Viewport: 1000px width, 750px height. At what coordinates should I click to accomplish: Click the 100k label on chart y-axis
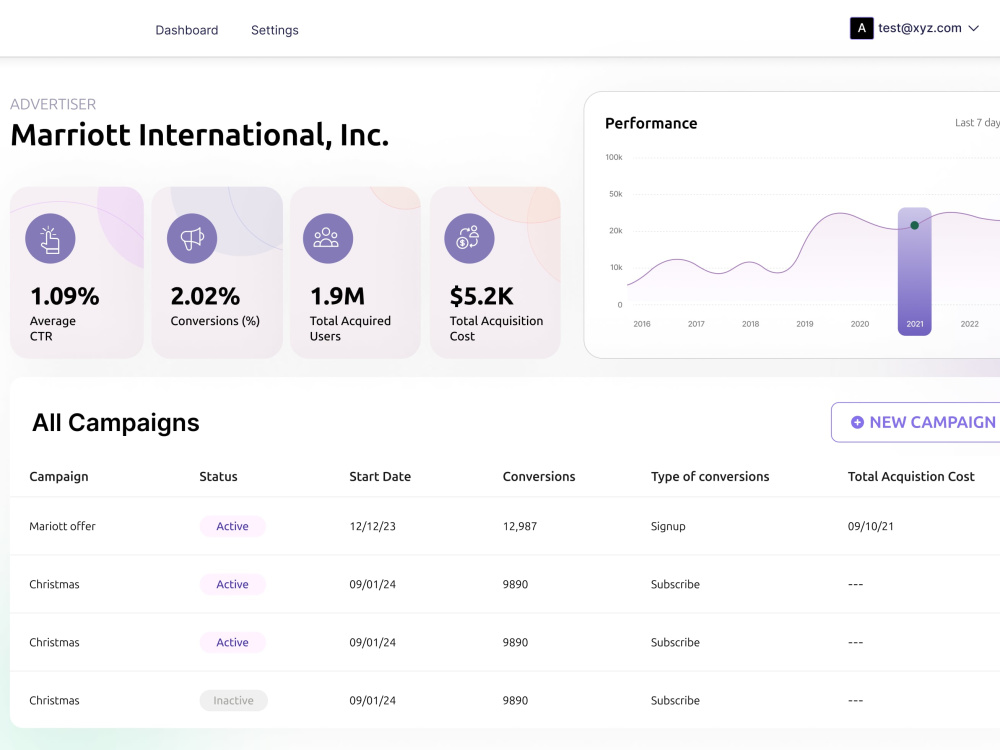click(614, 157)
